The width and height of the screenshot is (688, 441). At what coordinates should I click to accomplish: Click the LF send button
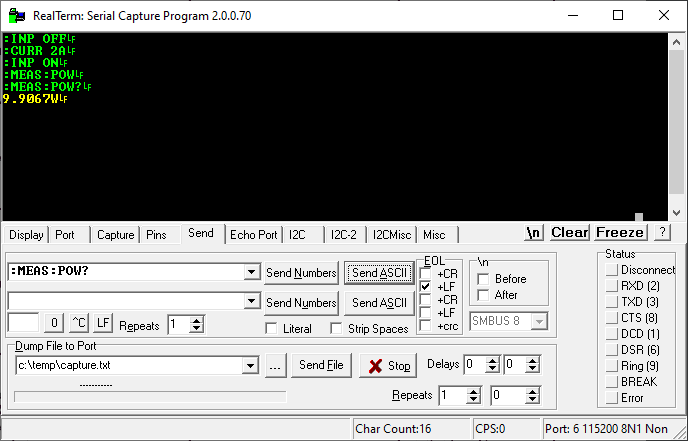[103, 323]
